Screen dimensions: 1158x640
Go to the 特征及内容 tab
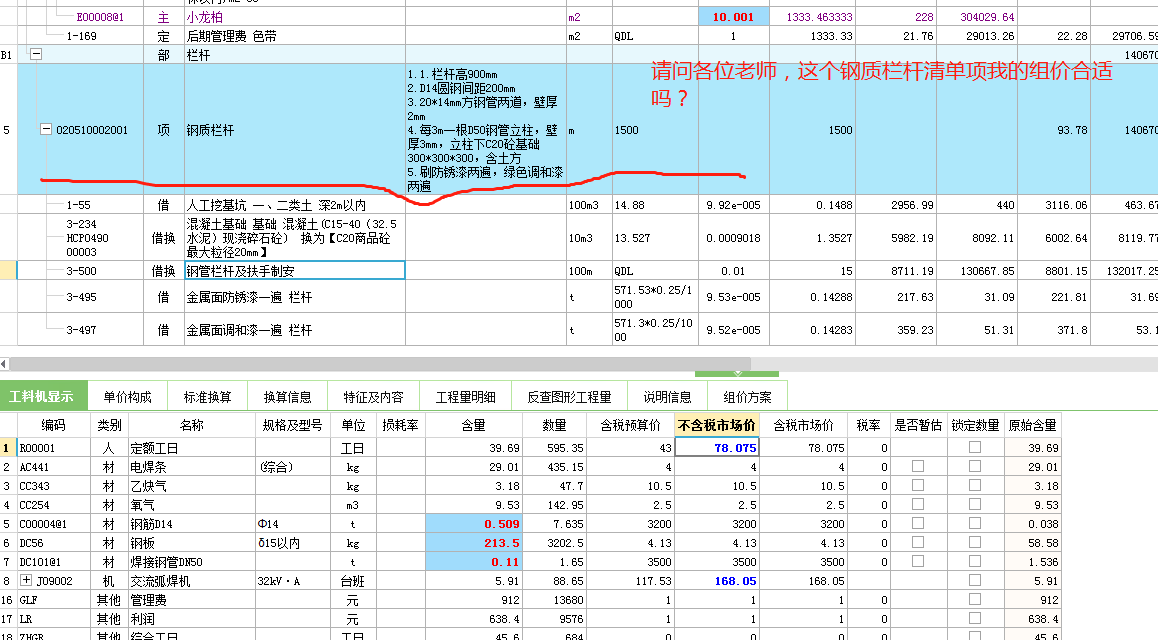click(x=373, y=396)
